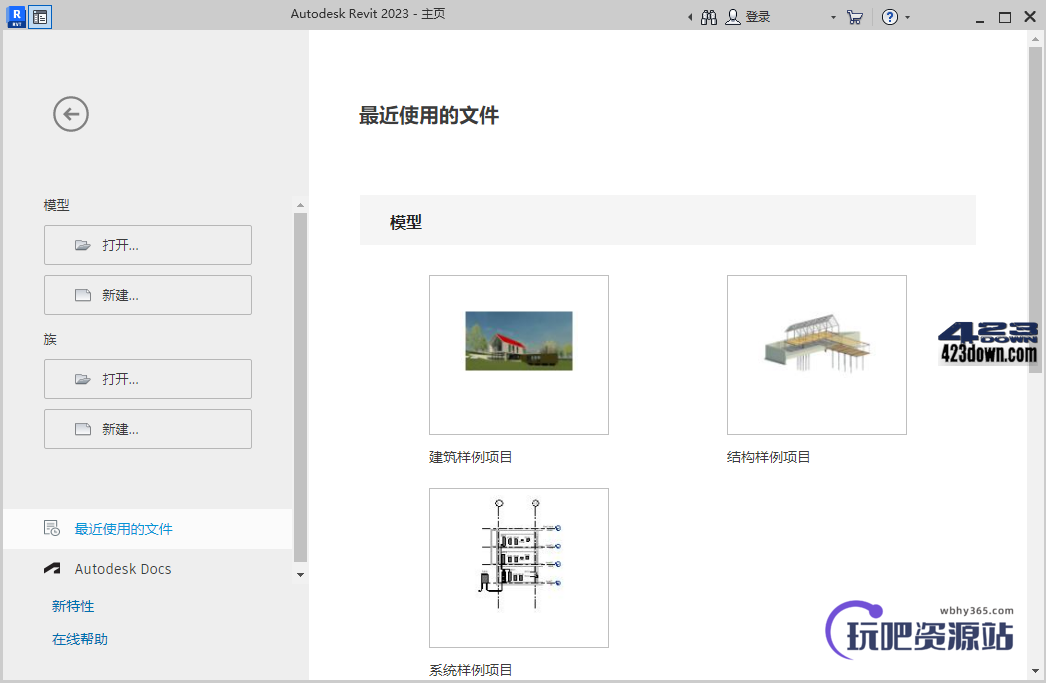Click the 结构样例项目 label text
The width and height of the screenshot is (1046, 683).
[x=768, y=457]
